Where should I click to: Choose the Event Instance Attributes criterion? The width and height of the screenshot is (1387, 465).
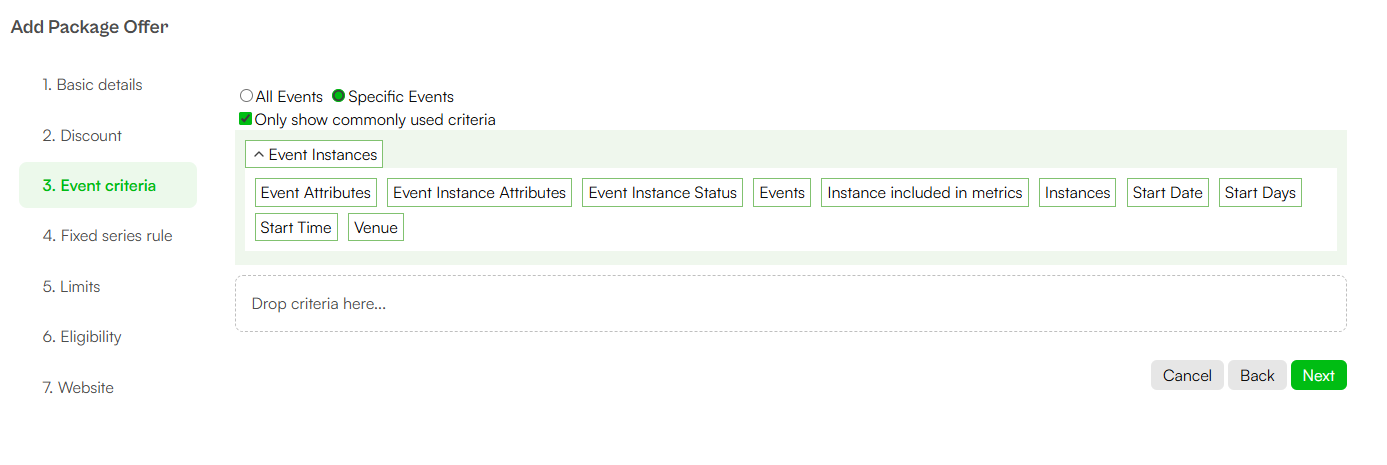[x=480, y=192]
